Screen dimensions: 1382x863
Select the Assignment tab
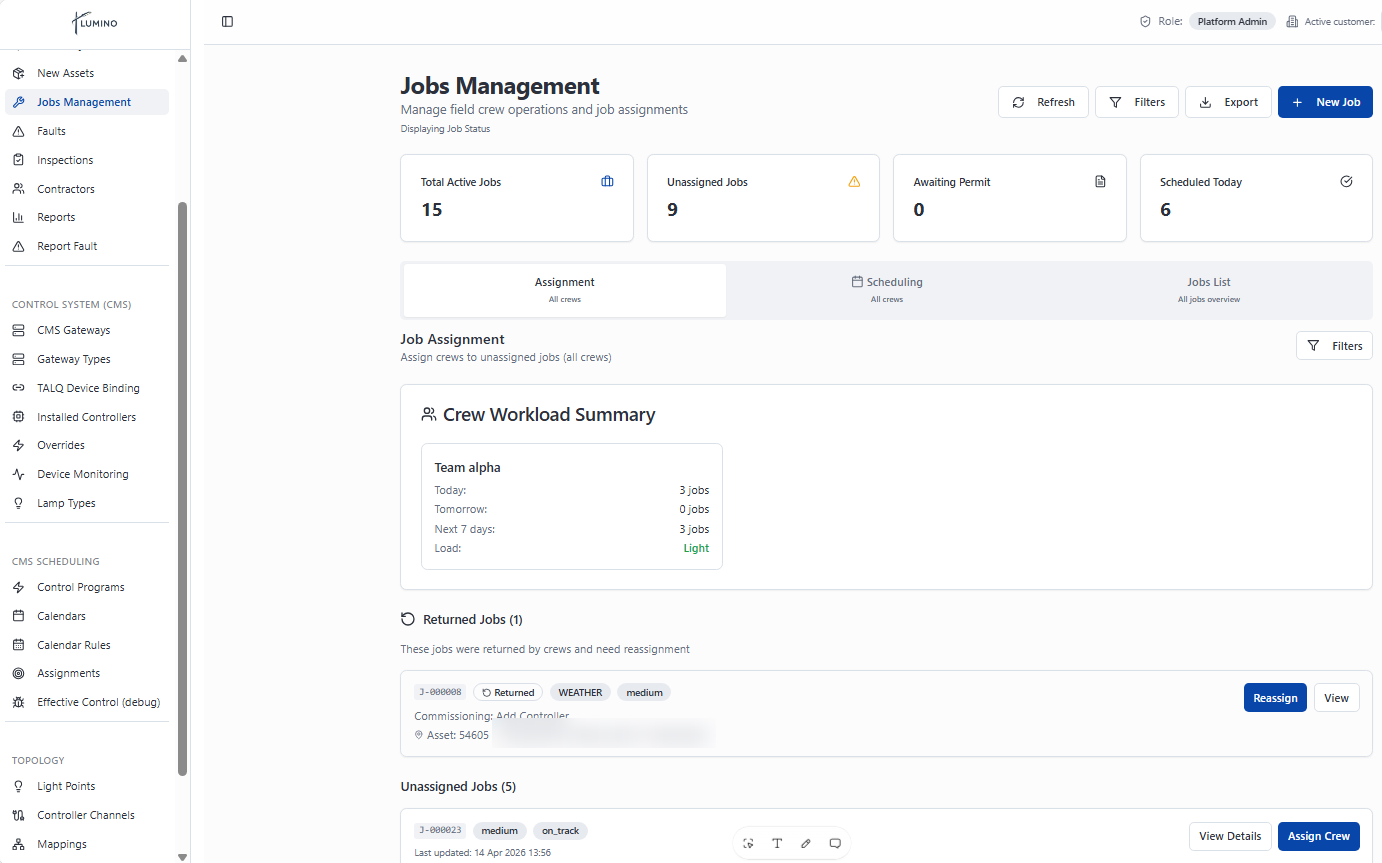pos(565,290)
